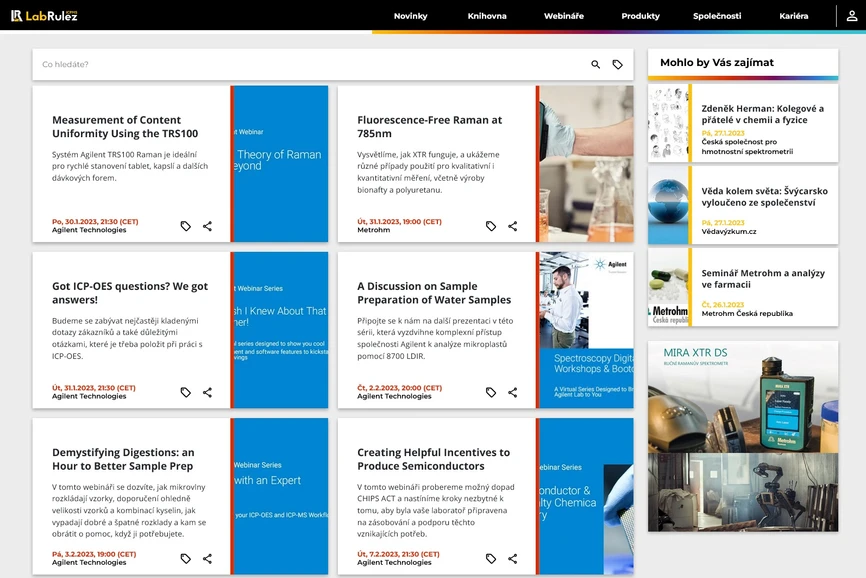Open the Knihovna menu
This screenshot has height=578, width=866.
coord(487,16)
